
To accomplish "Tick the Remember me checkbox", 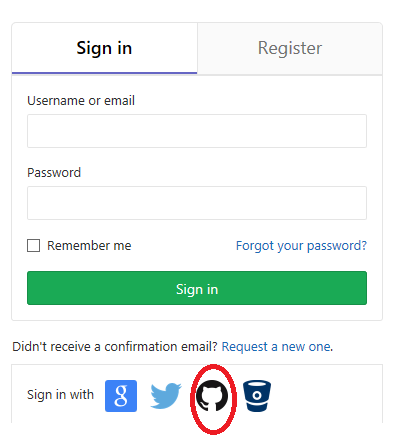I will pyautogui.click(x=33, y=245).
